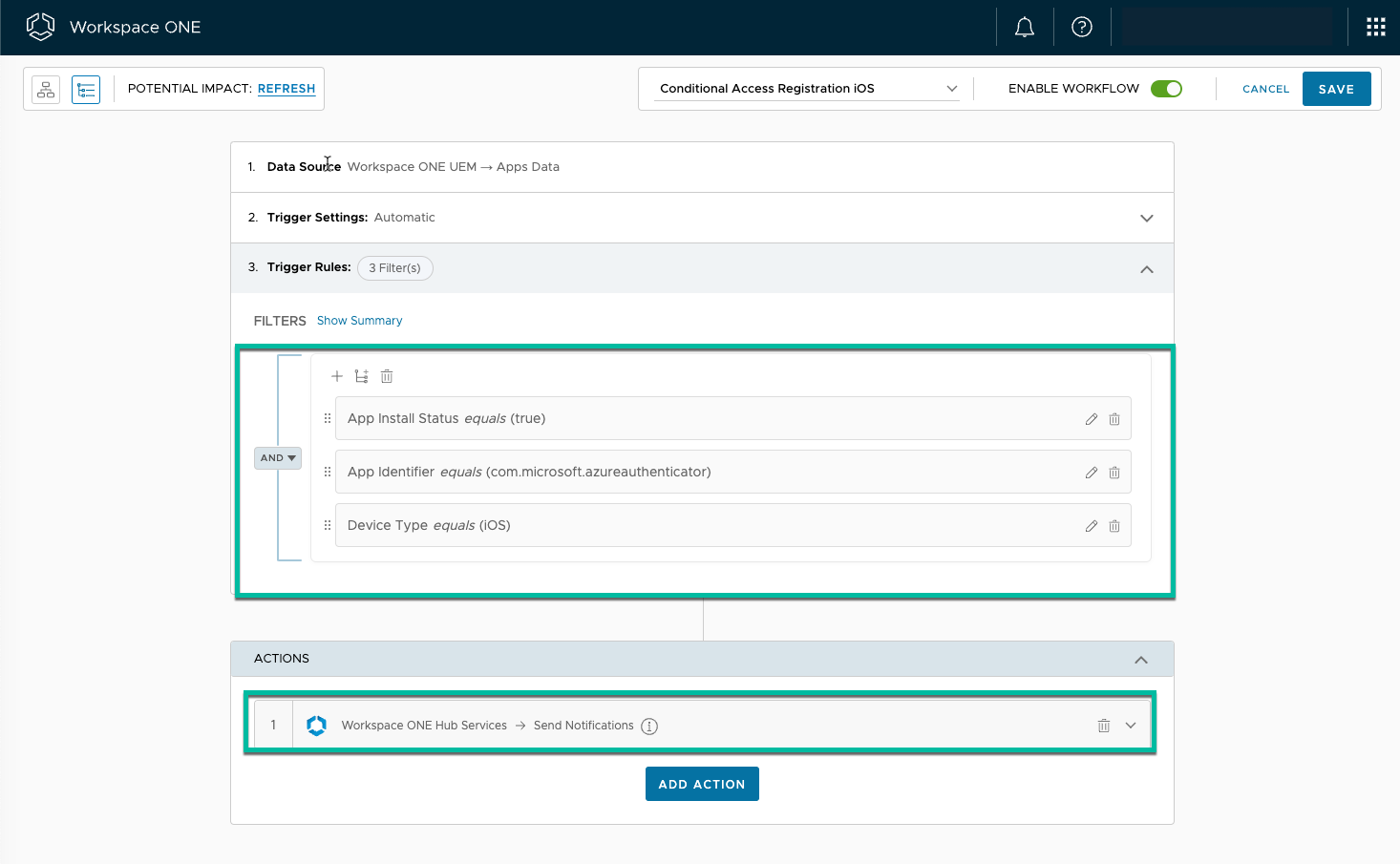Open the apps grid menu icon
Viewport: 1400px width, 864px height.
pyautogui.click(x=1375, y=27)
